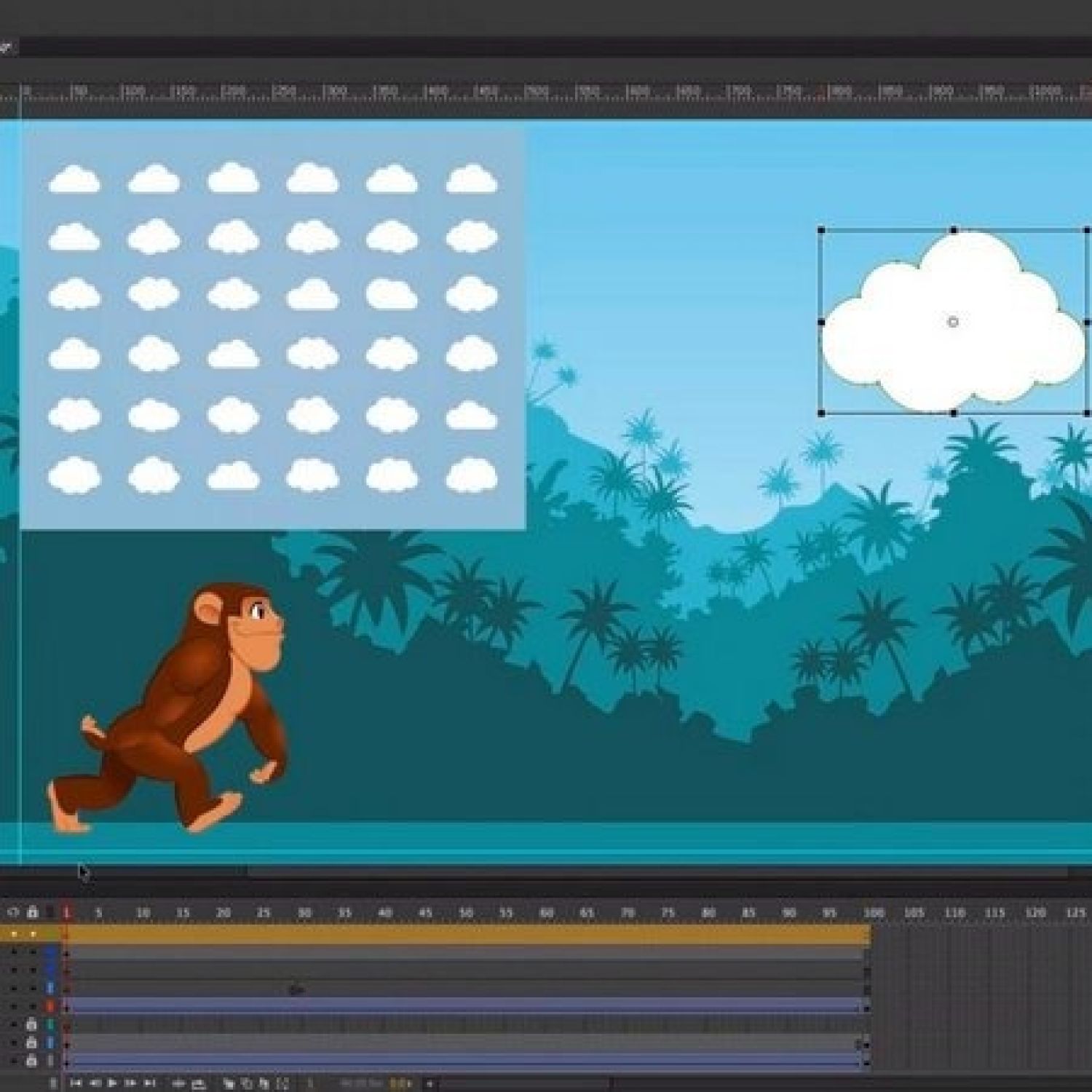Toggle the Loop playback button
The width and height of the screenshot is (1092, 1092).
pyautogui.click(x=178, y=1083)
